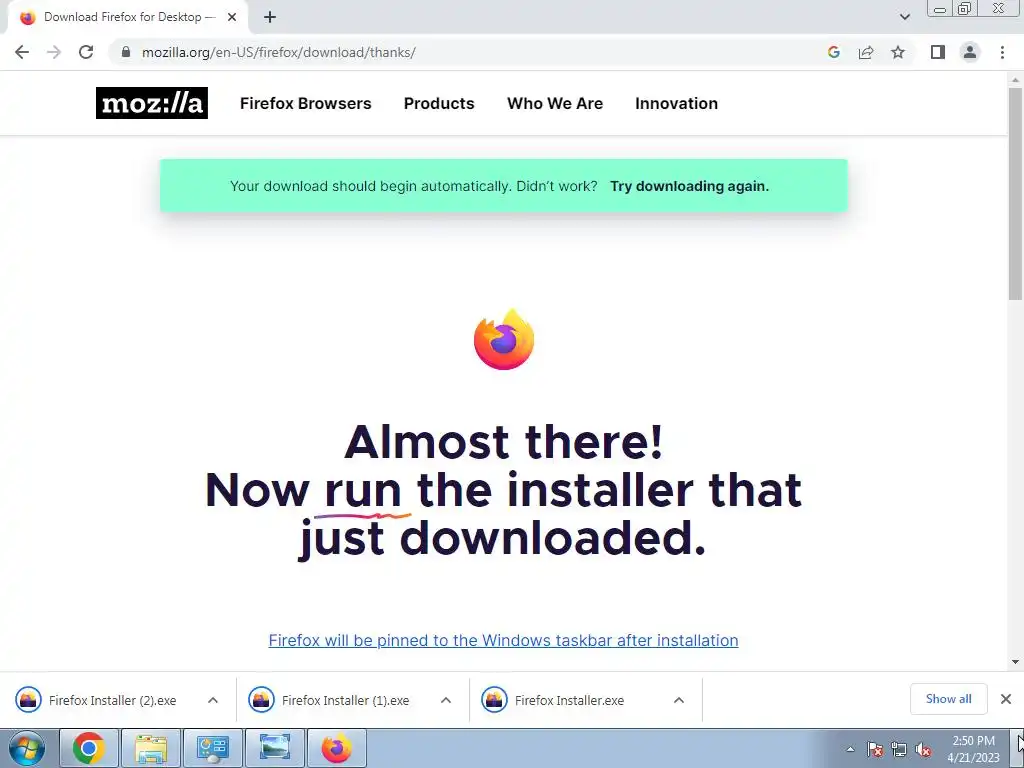Viewport: 1024px width, 768px height.
Task: Expand options for Firefox Installer.exe
Action: click(679, 700)
